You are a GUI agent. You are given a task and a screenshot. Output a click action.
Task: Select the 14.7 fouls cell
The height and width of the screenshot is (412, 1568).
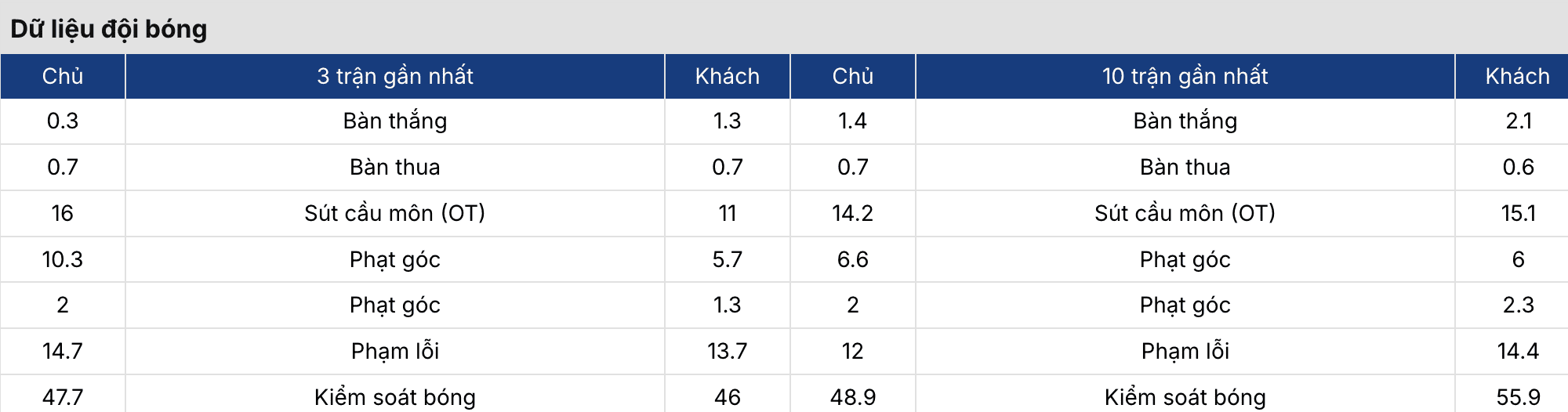coord(63,351)
